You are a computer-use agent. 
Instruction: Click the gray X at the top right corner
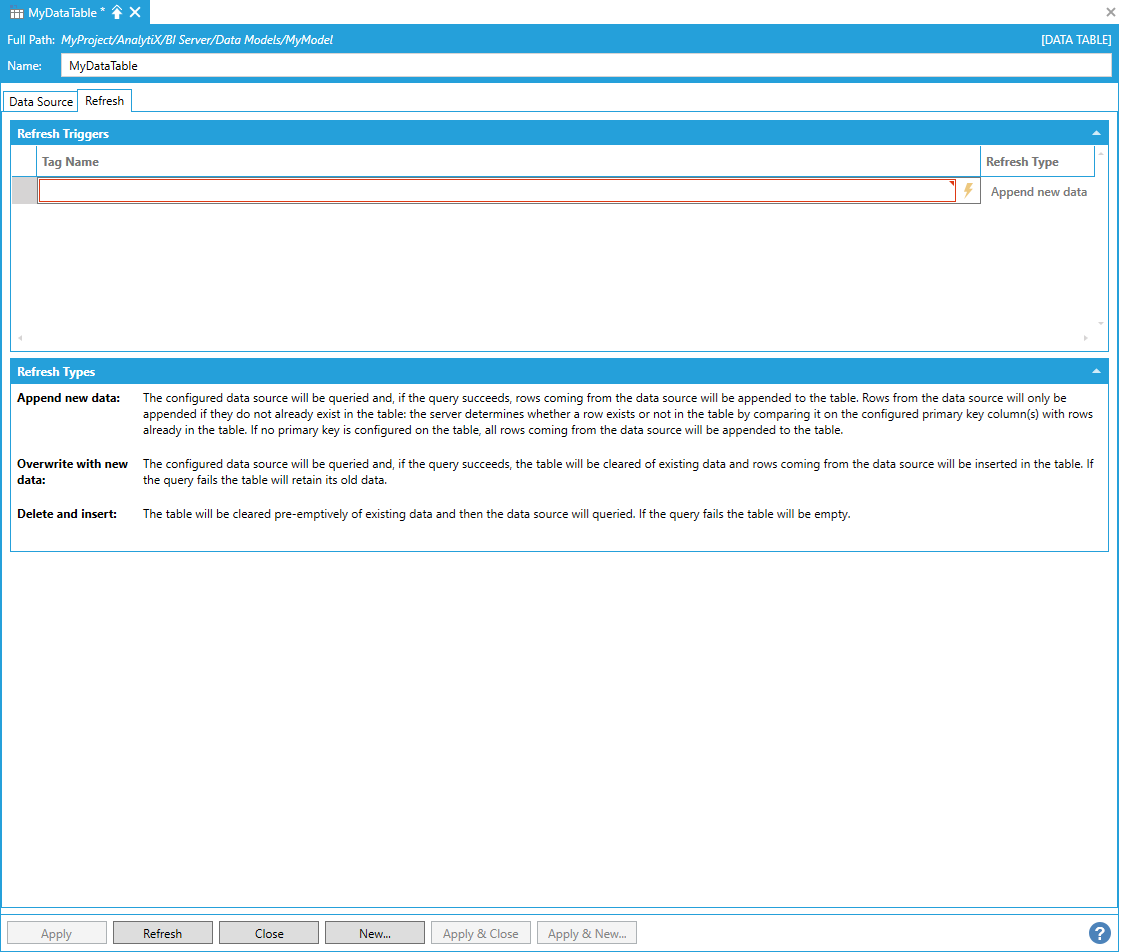1110,12
